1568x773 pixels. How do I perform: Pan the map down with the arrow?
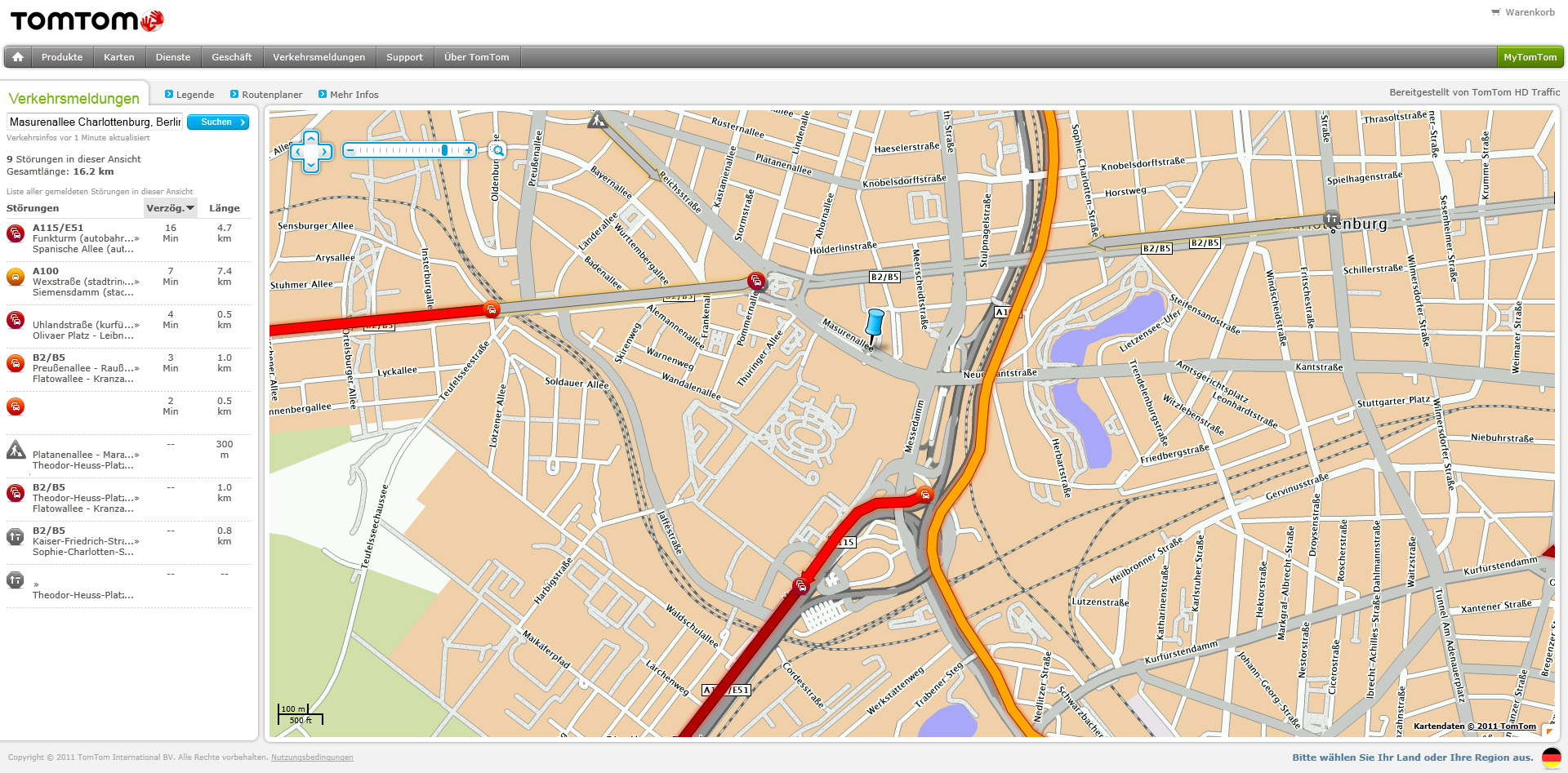311,165
